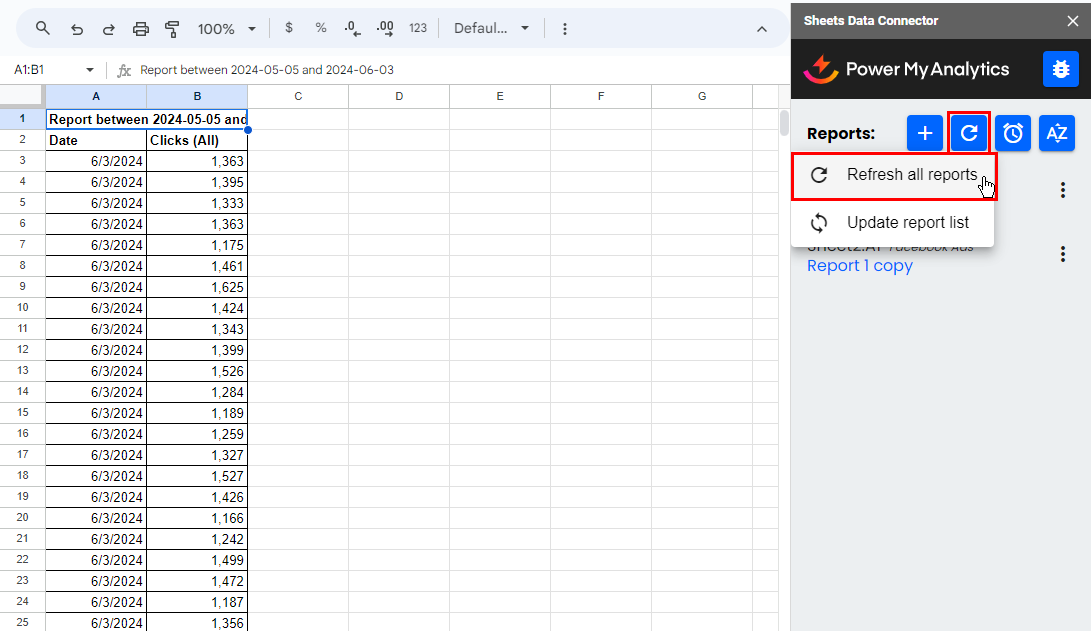
Task: Expand the name box dropdown arrow
Action: coord(89,70)
